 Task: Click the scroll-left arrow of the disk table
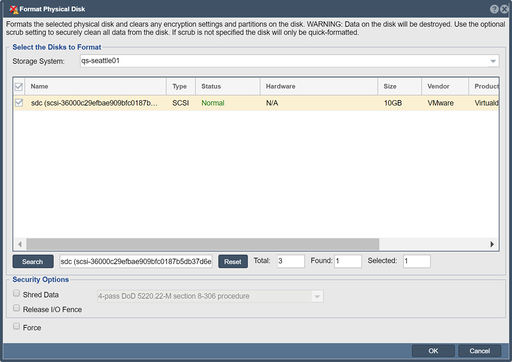pyautogui.click(x=20, y=244)
